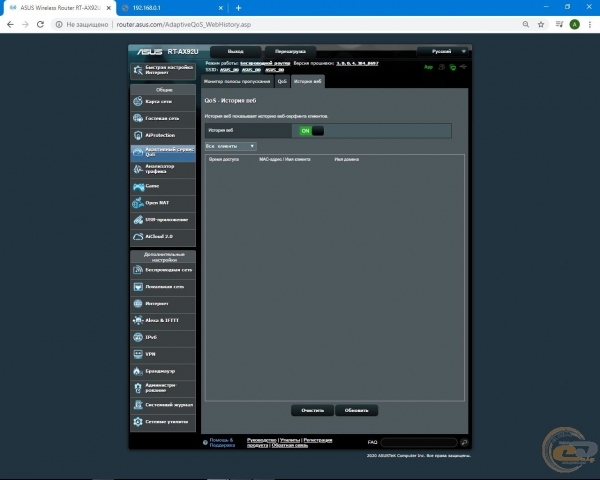Open the Game gamepad icon
600x480 pixels.
[138, 186]
